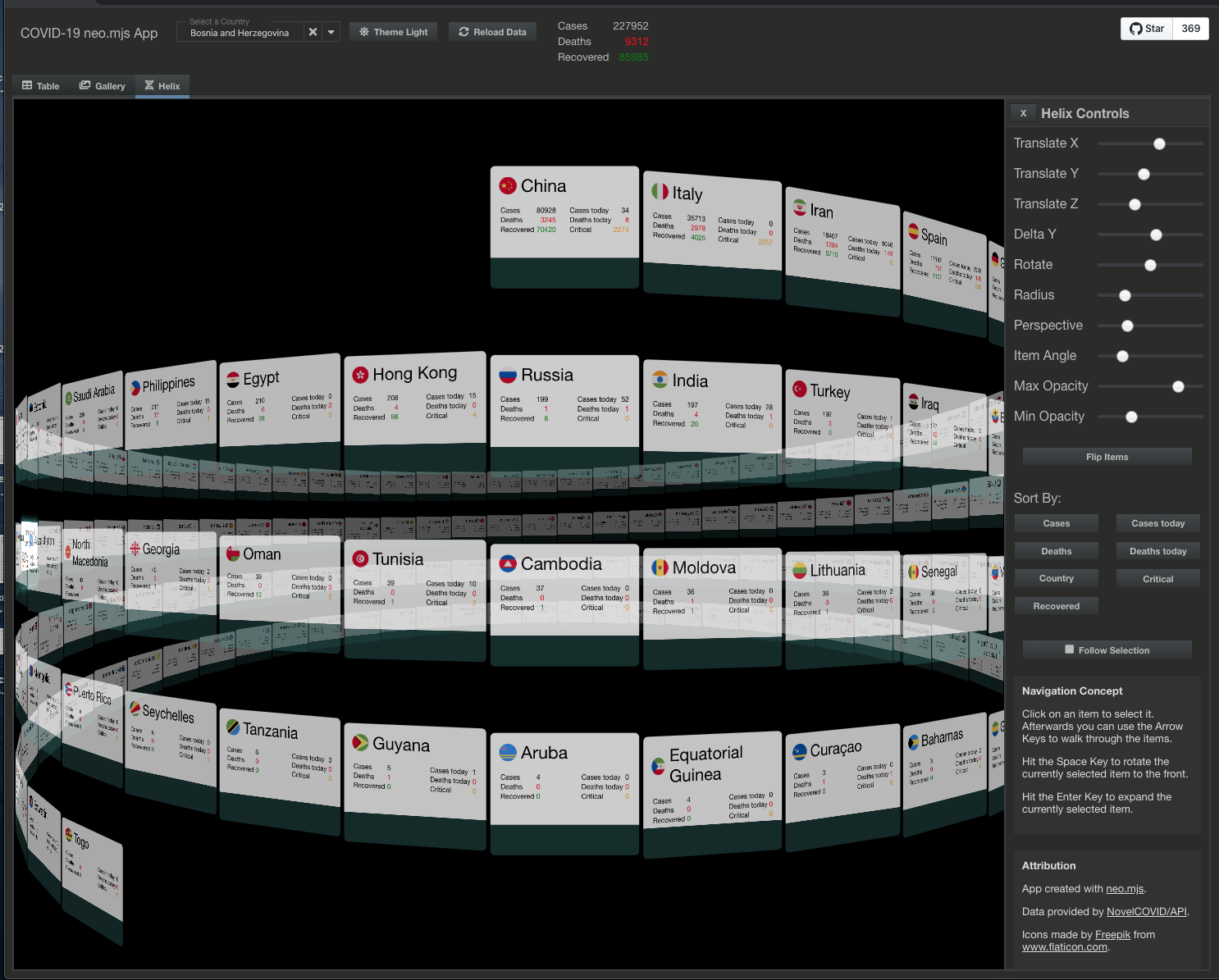Click the China flag icon
Screen dimensions: 1219x980
pos(508,186)
